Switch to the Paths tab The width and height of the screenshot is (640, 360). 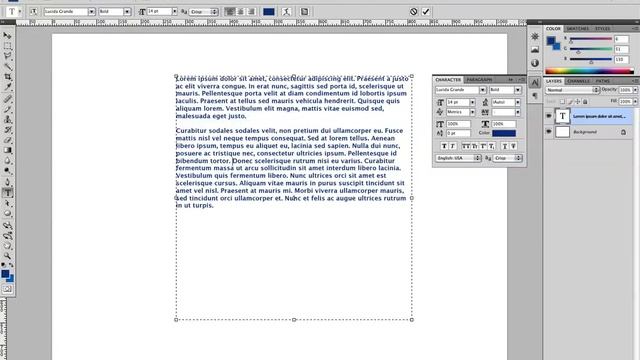click(602, 81)
